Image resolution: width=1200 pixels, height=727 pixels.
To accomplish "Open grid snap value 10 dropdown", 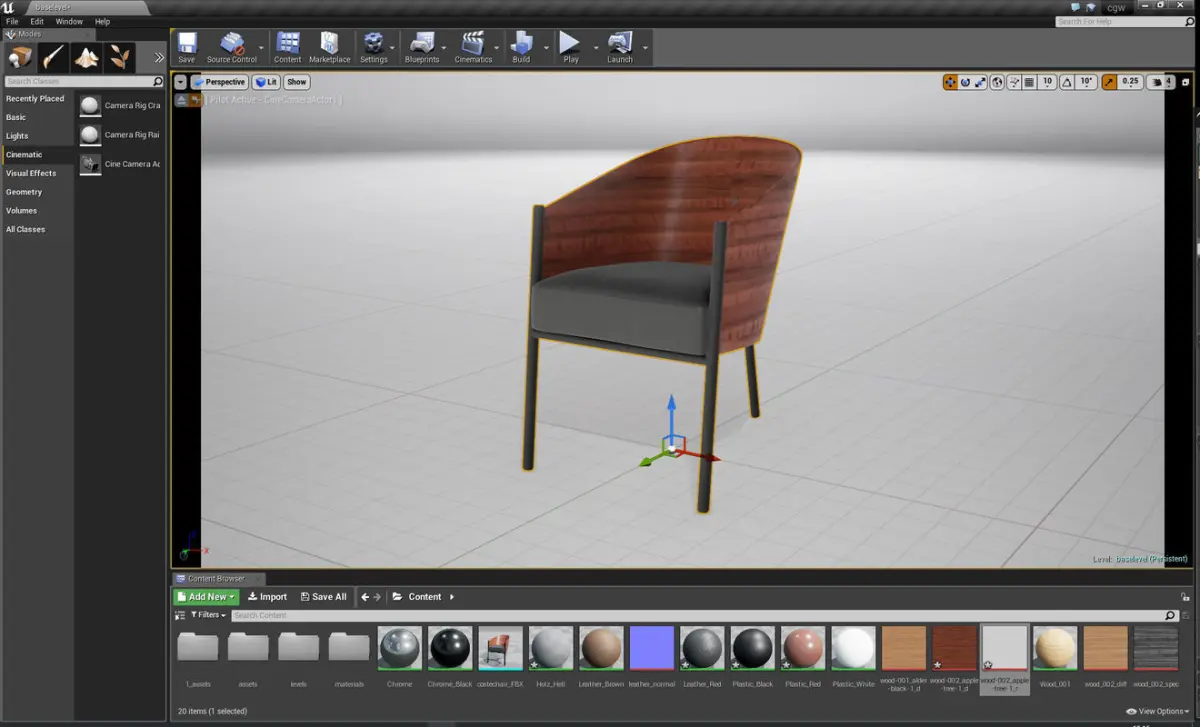I will pos(1047,82).
